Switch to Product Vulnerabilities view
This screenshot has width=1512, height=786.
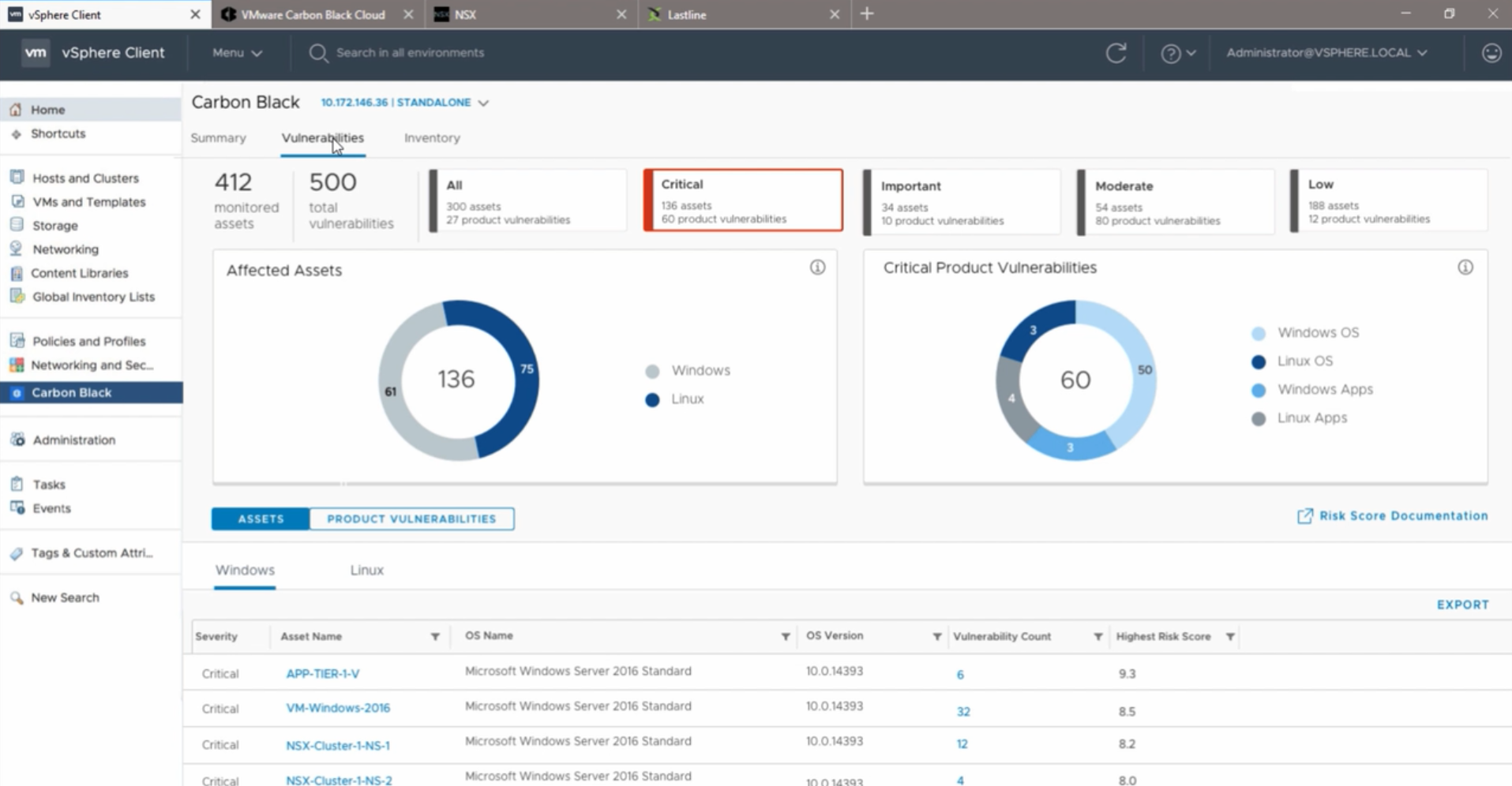click(x=411, y=518)
